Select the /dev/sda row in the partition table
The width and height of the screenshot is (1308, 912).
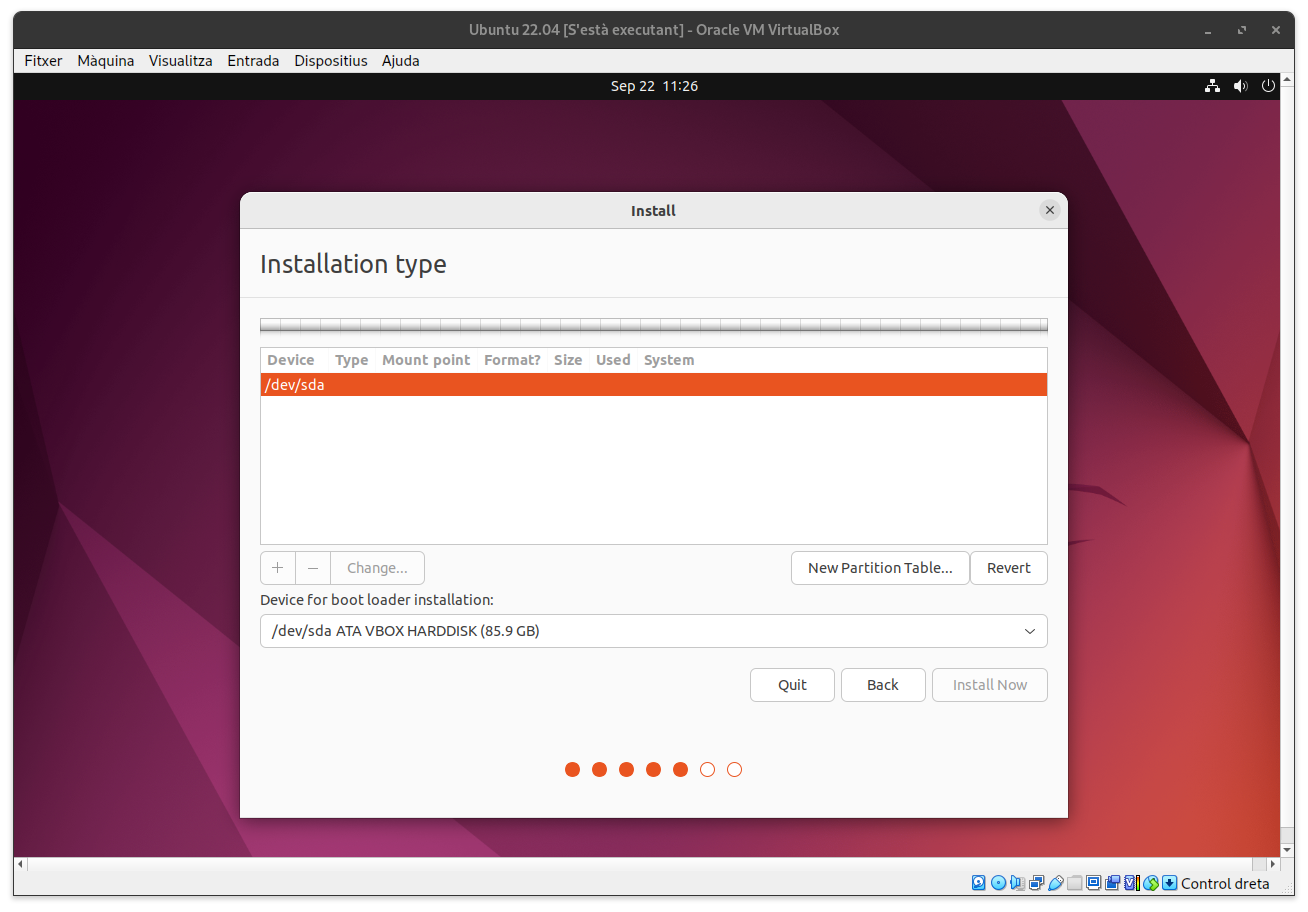[653, 385]
